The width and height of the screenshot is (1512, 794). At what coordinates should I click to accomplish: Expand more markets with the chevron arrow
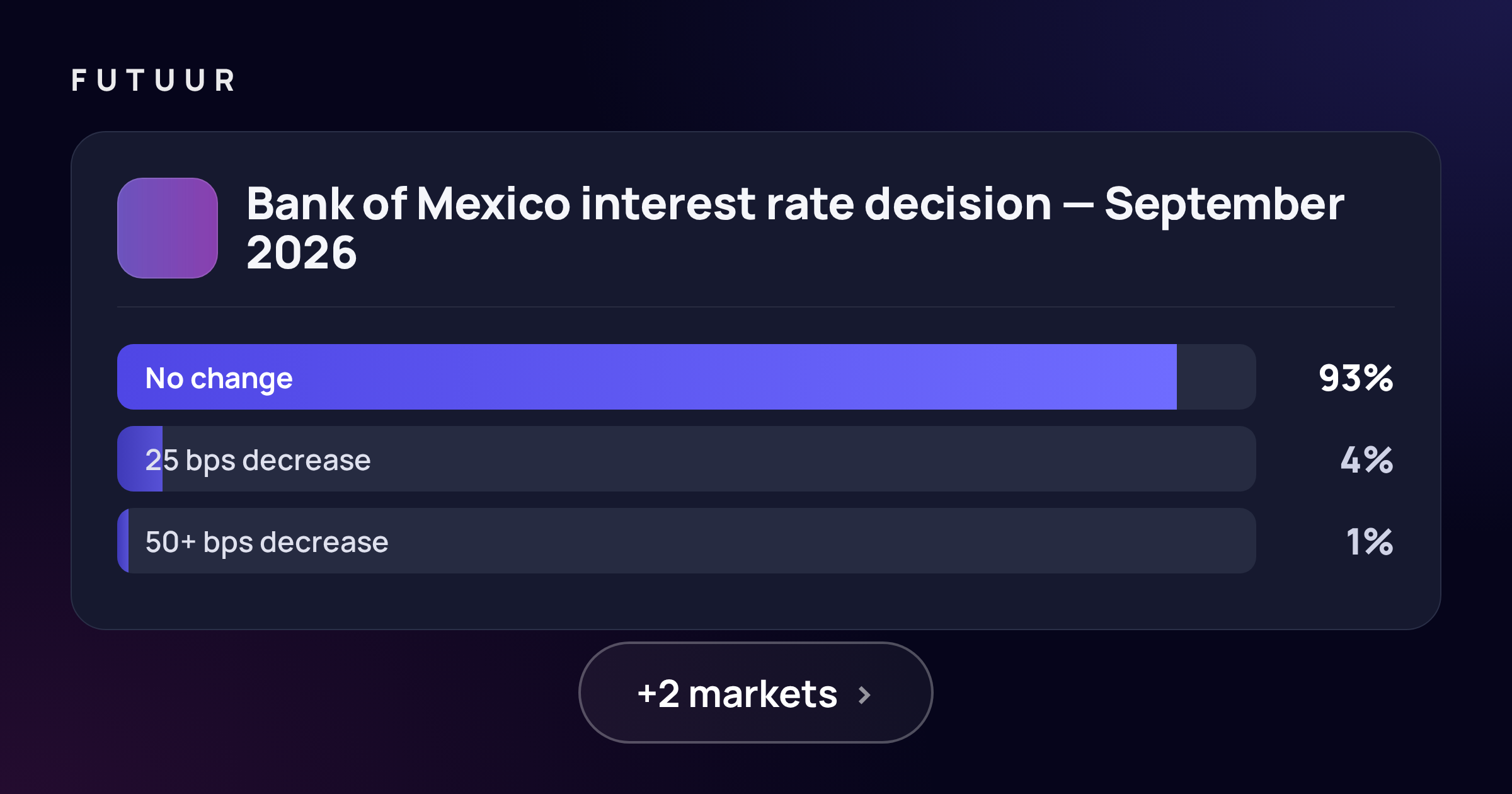[x=864, y=695]
